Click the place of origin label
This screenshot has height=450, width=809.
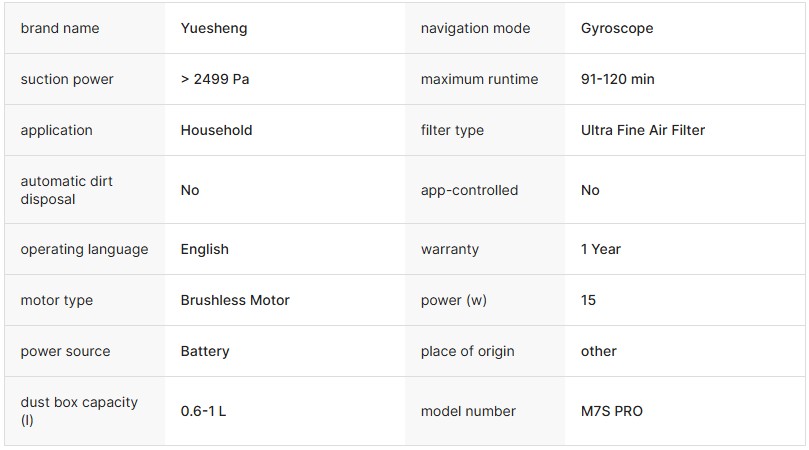point(467,351)
